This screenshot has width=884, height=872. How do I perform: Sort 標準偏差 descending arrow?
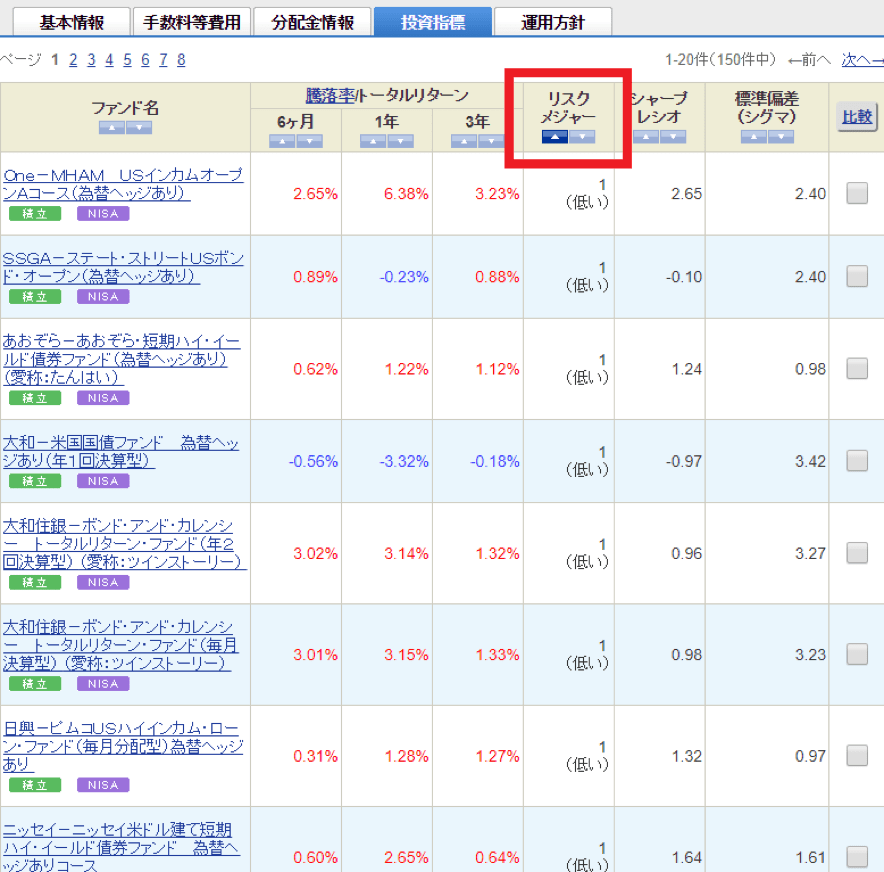781,137
